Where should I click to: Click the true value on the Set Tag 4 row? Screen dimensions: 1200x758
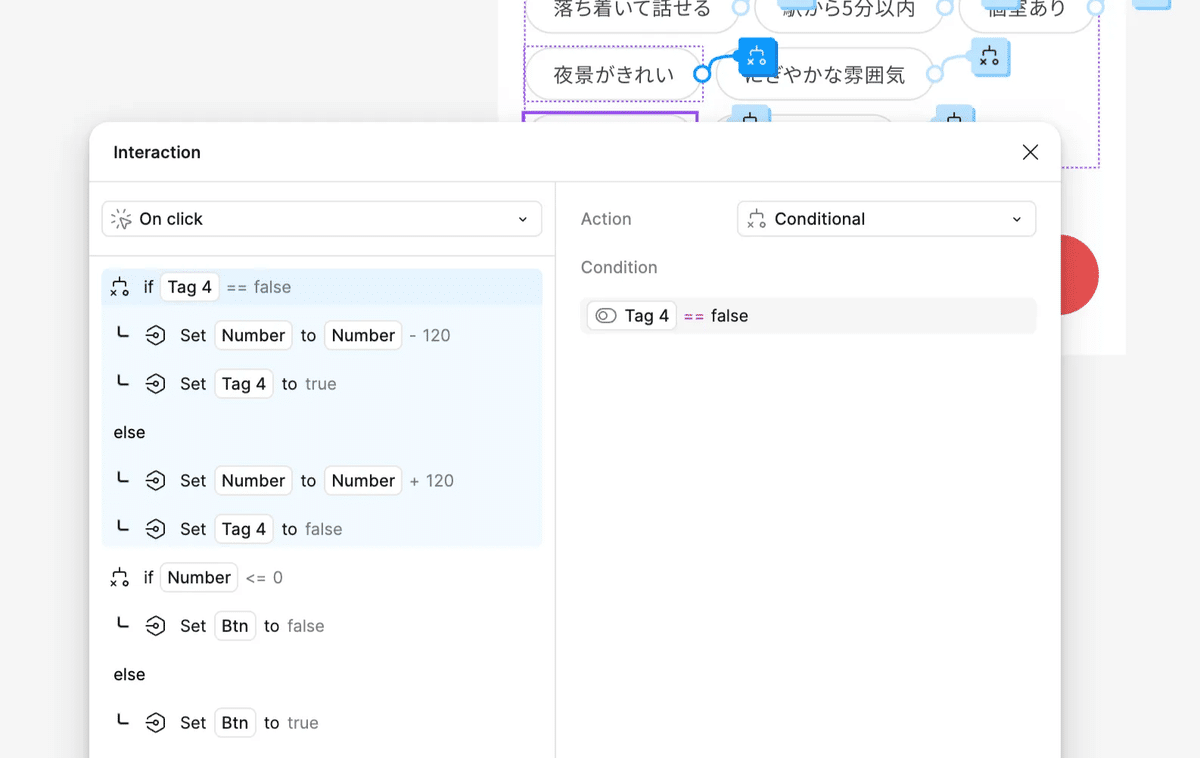pos(322,383)
